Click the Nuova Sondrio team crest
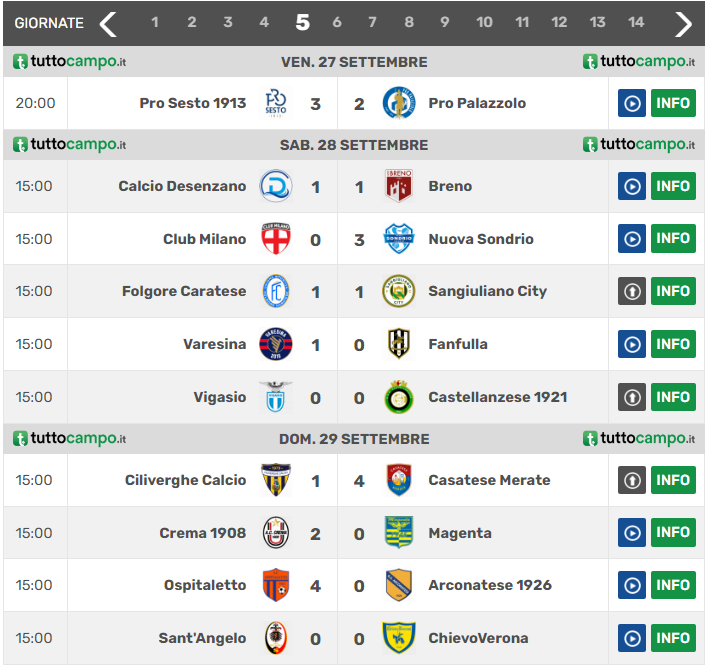 click(399, 239)
